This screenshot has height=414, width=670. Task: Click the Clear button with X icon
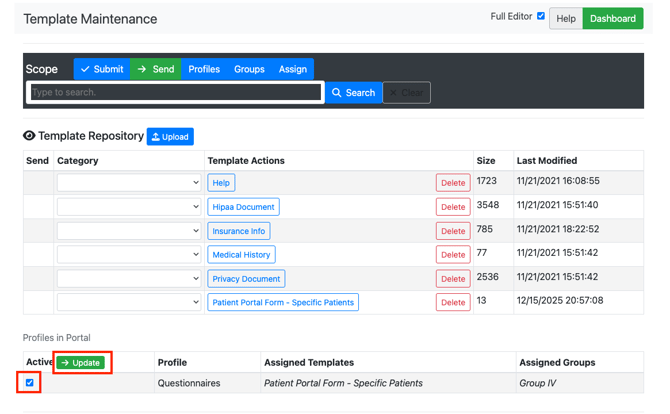(406, 93)
